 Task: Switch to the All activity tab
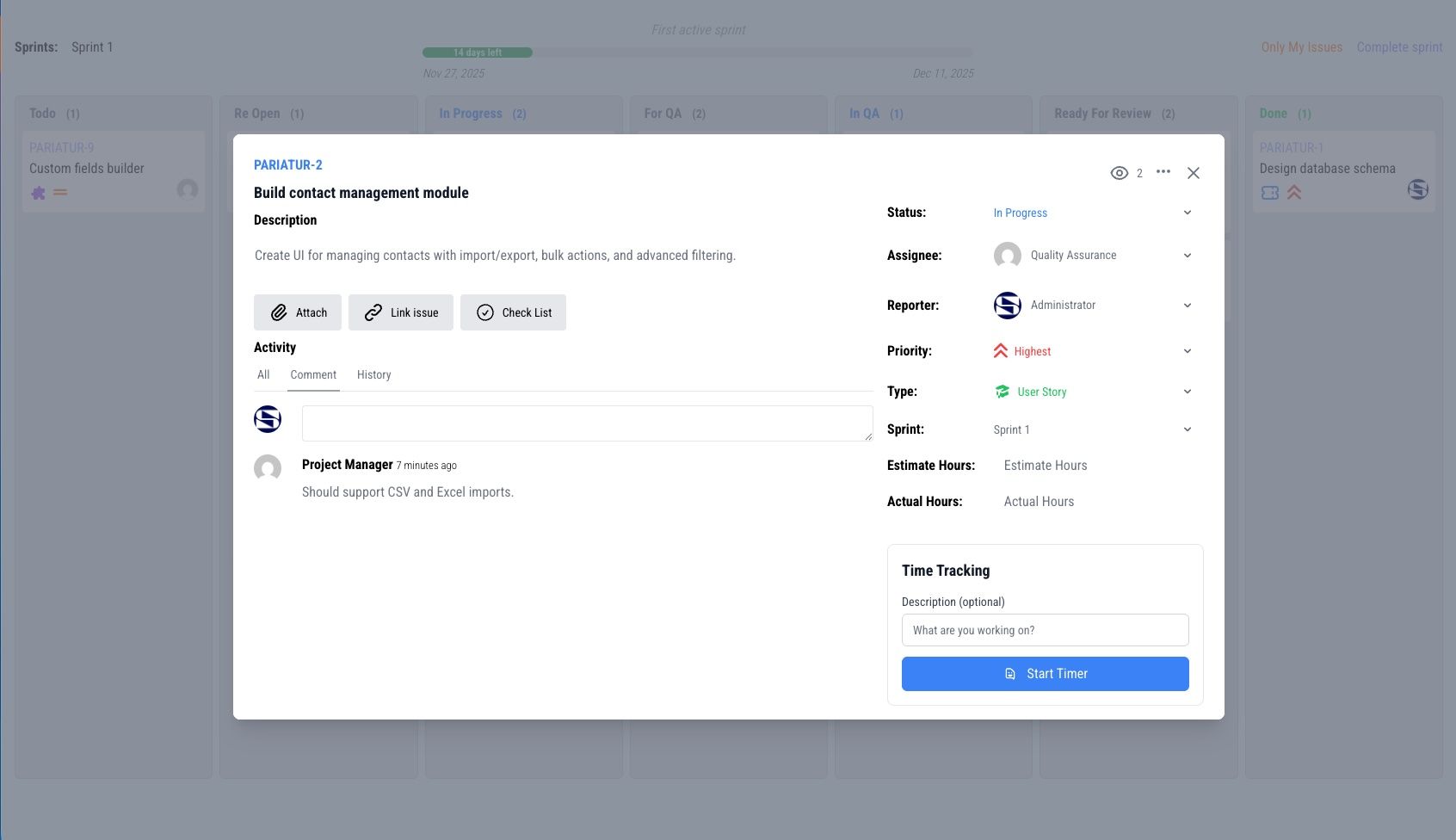[x=263, y=375]
